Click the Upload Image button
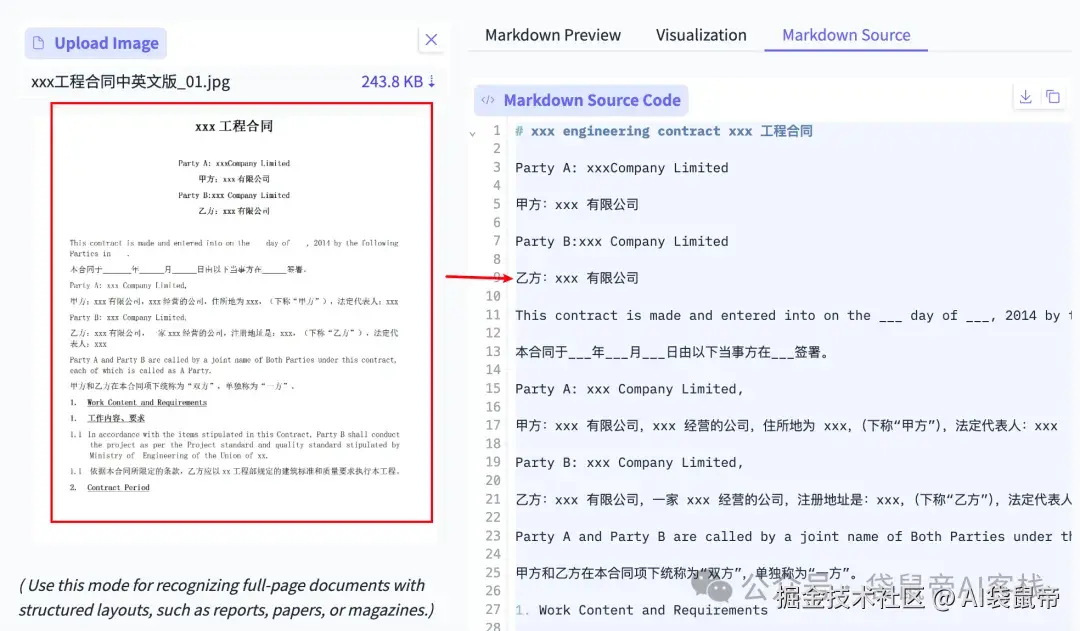 coord(95,43)
